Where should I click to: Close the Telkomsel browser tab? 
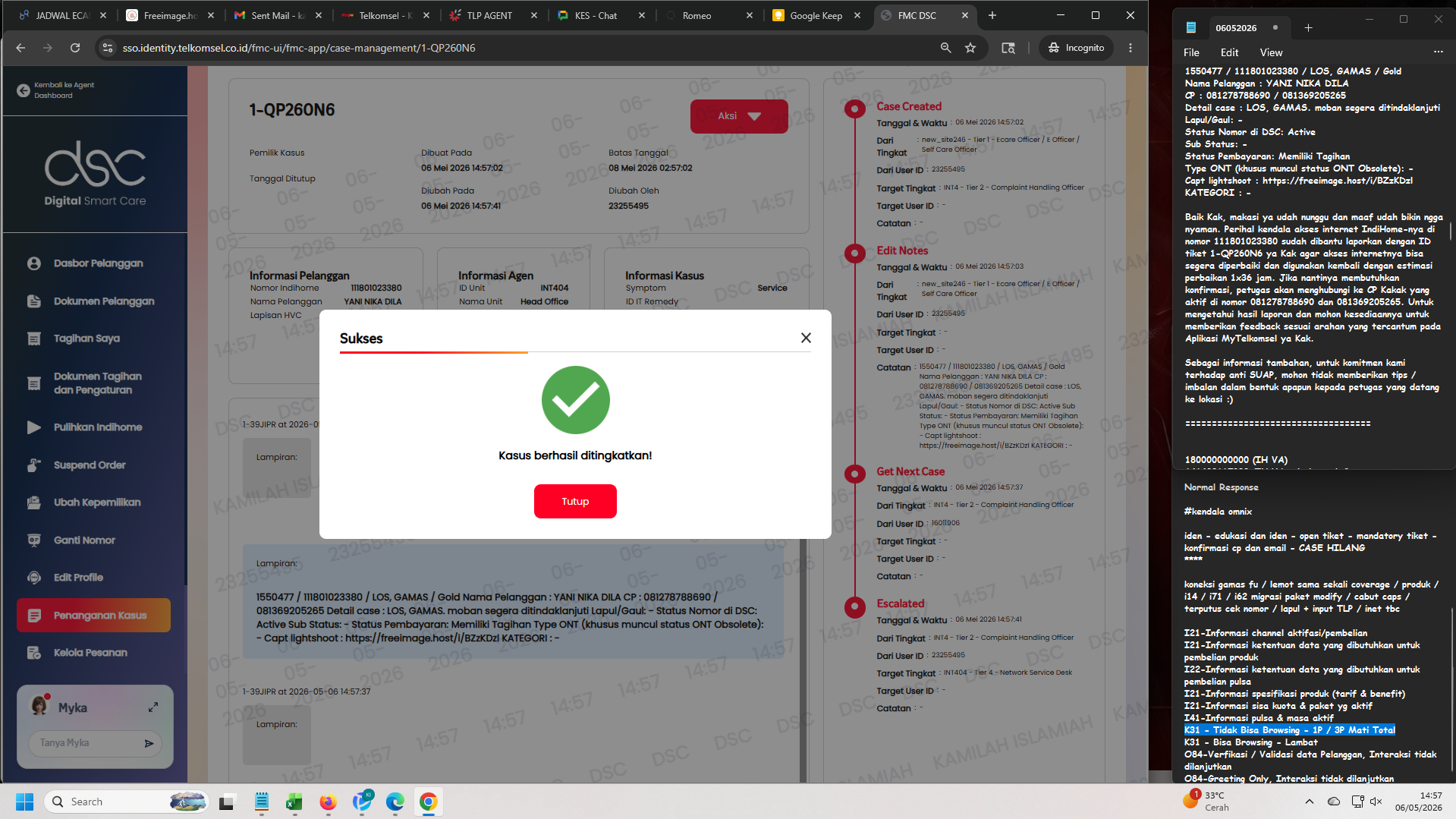(426, 15)
